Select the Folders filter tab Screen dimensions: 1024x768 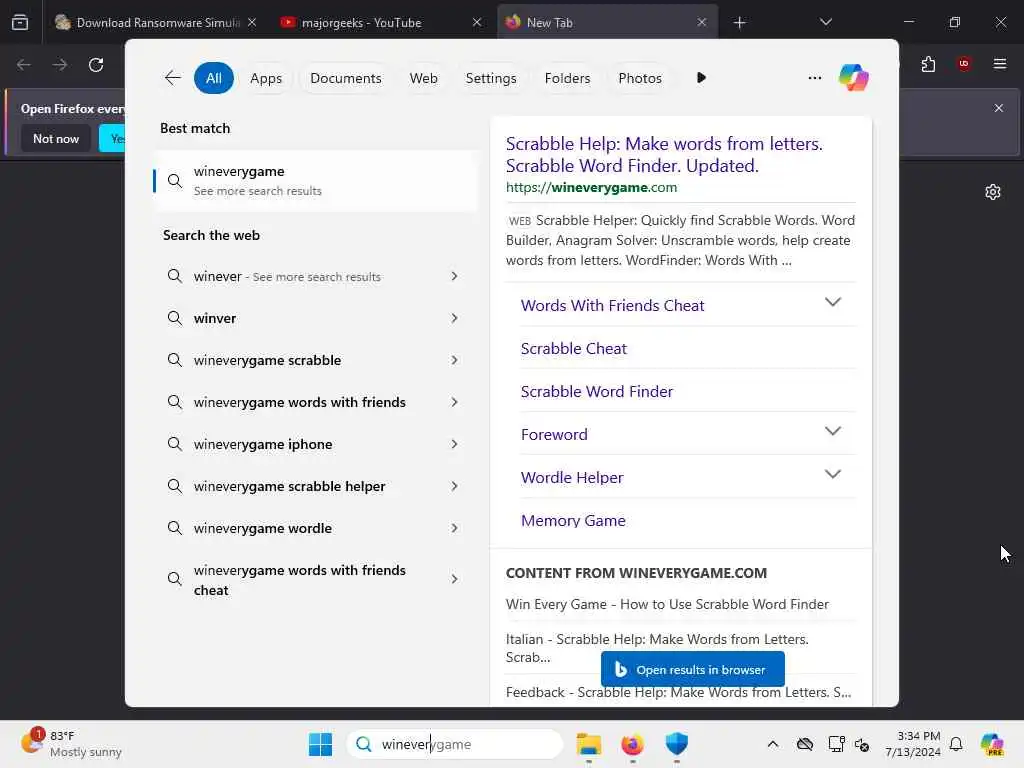coord(567,78)
